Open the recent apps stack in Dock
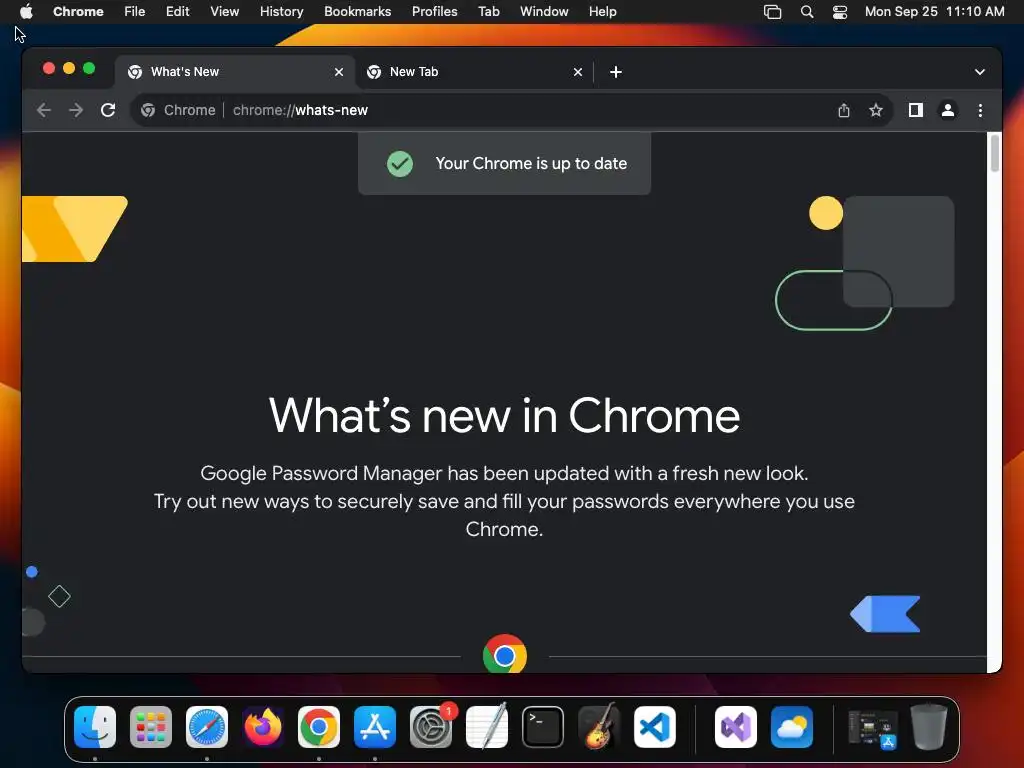The height and width of the screenshot is (768, 1024). tap(872, 727)
